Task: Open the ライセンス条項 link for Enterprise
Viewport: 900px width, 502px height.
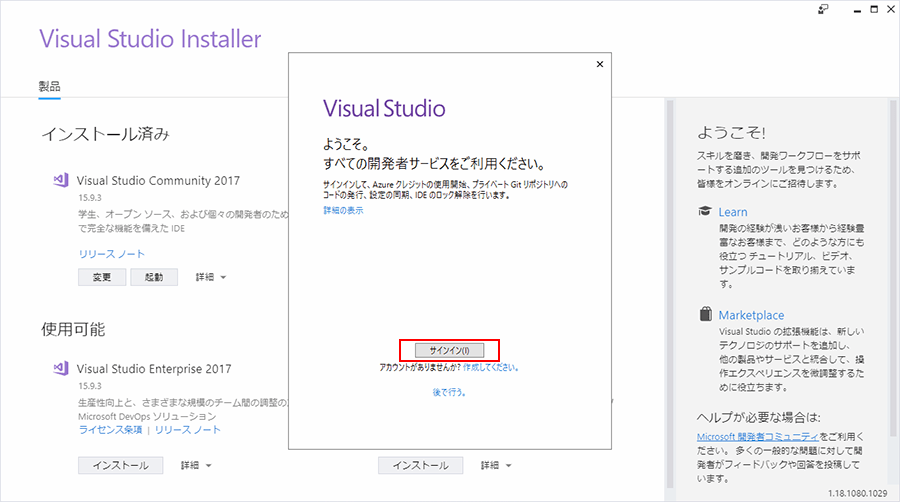Action: [x=110, y=430]
